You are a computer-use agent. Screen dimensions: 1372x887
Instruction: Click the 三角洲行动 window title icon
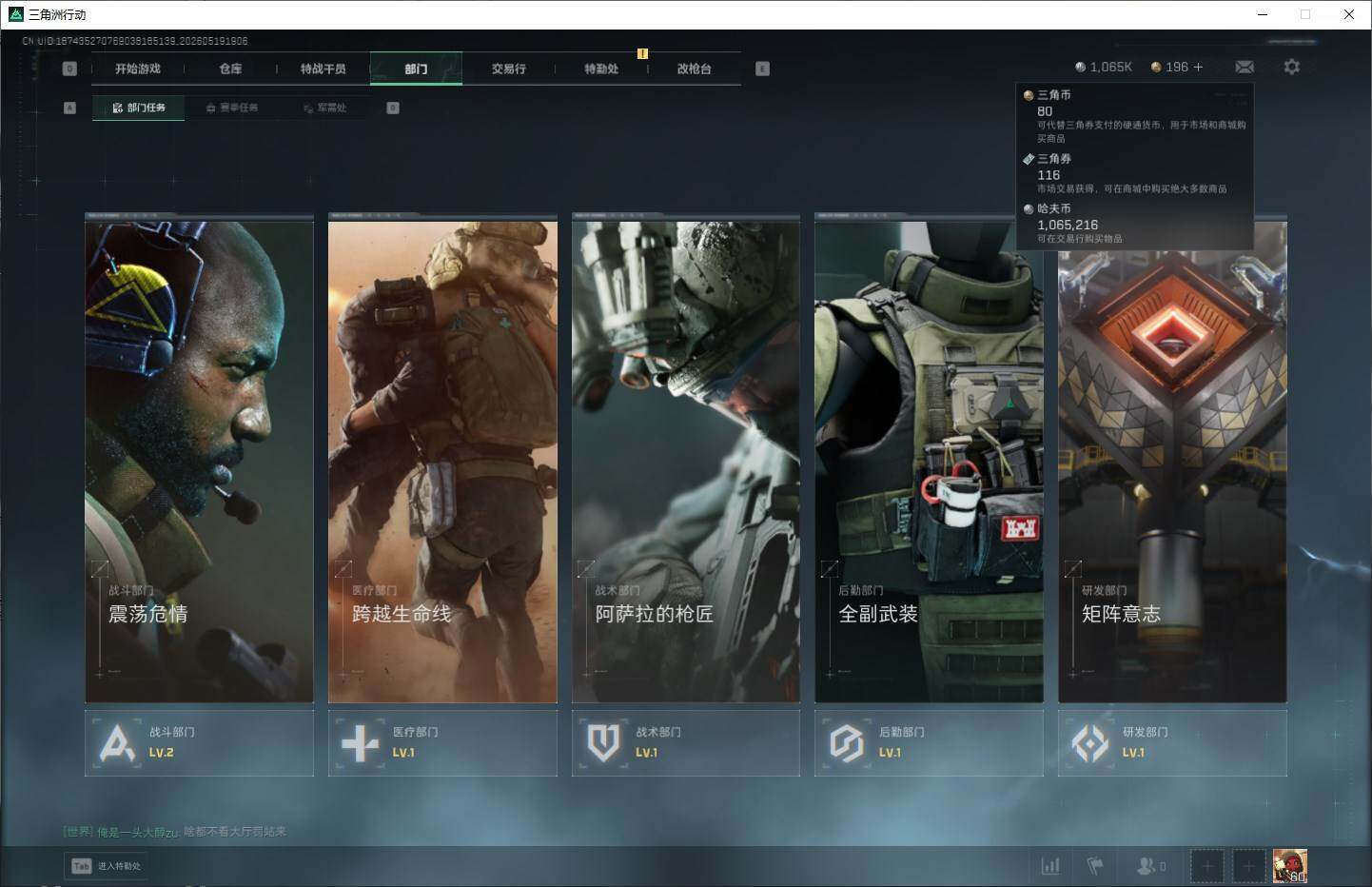click(x=15, y=14)
